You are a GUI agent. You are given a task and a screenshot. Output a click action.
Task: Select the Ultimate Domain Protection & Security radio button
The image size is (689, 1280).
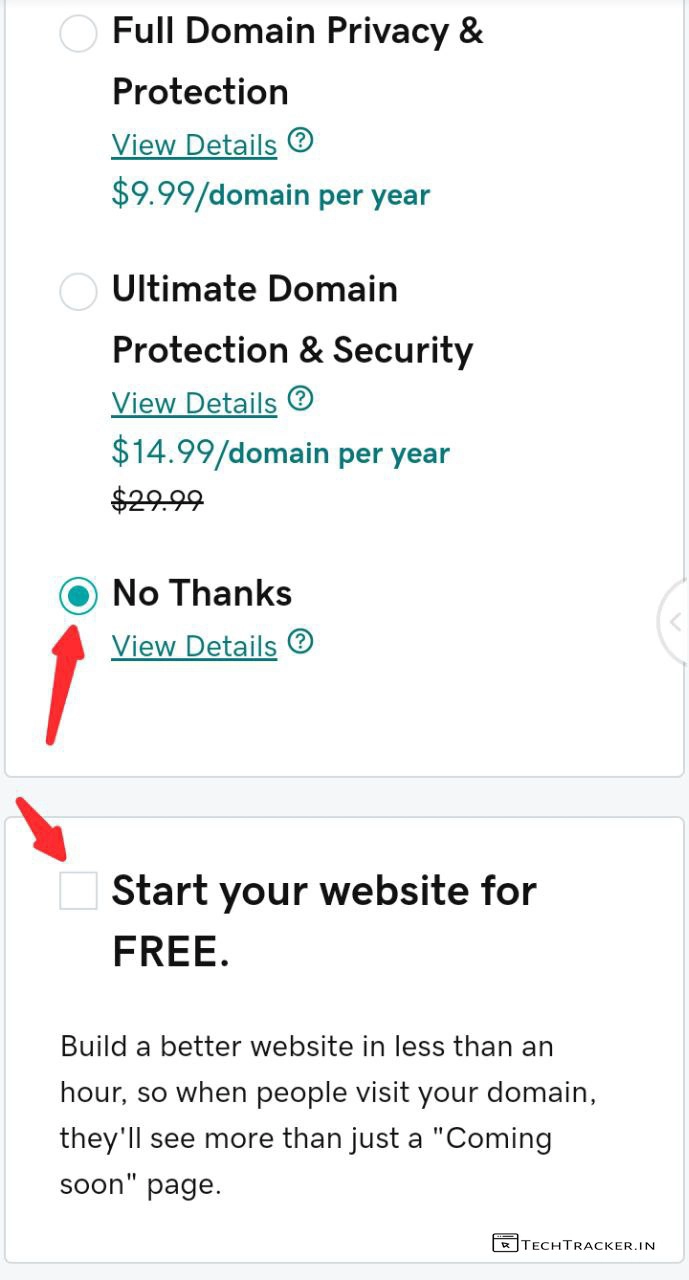point(78,292)
